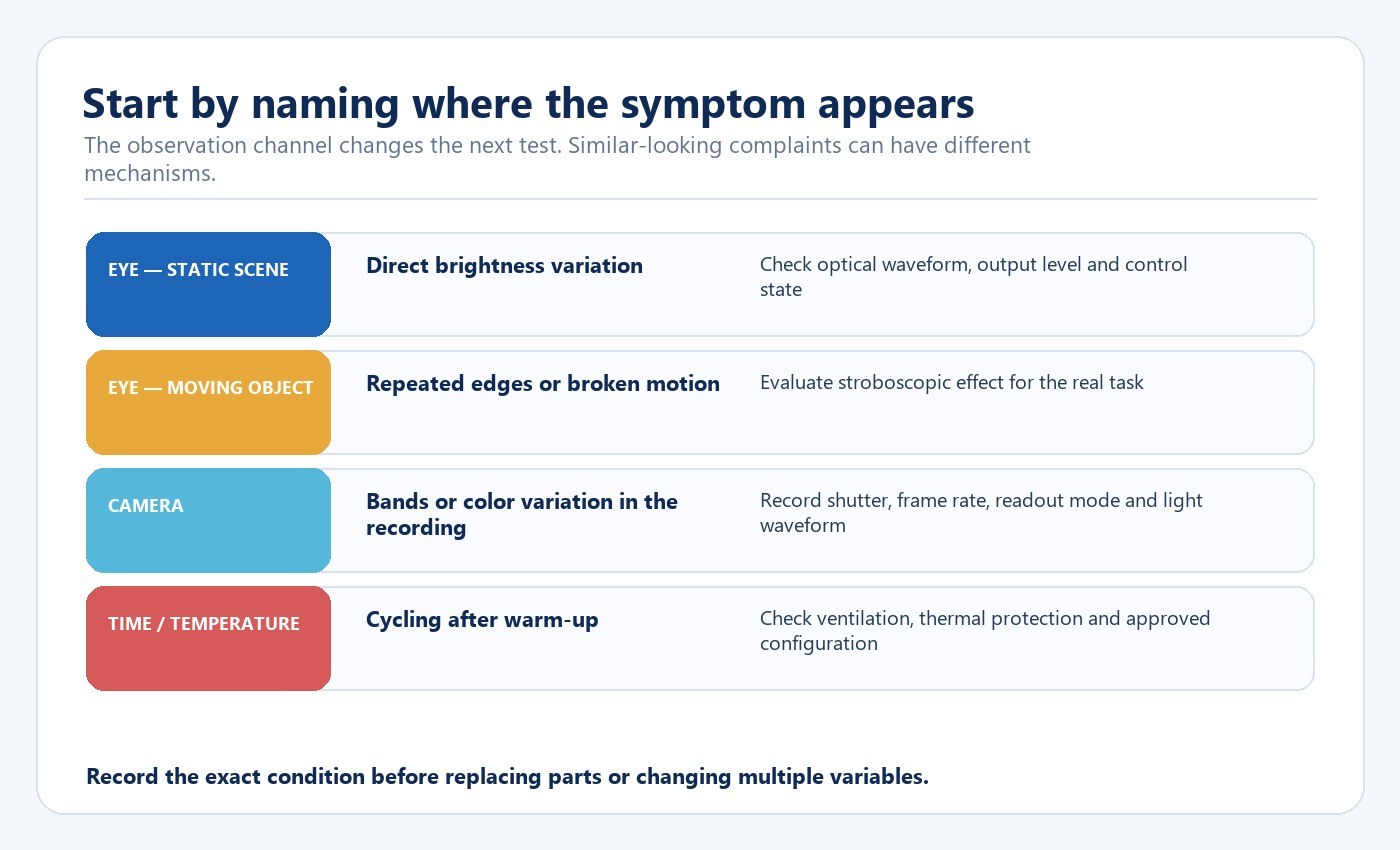Click the light blue CAMERA block
The image size is (1400, 850).
point(208,520)
